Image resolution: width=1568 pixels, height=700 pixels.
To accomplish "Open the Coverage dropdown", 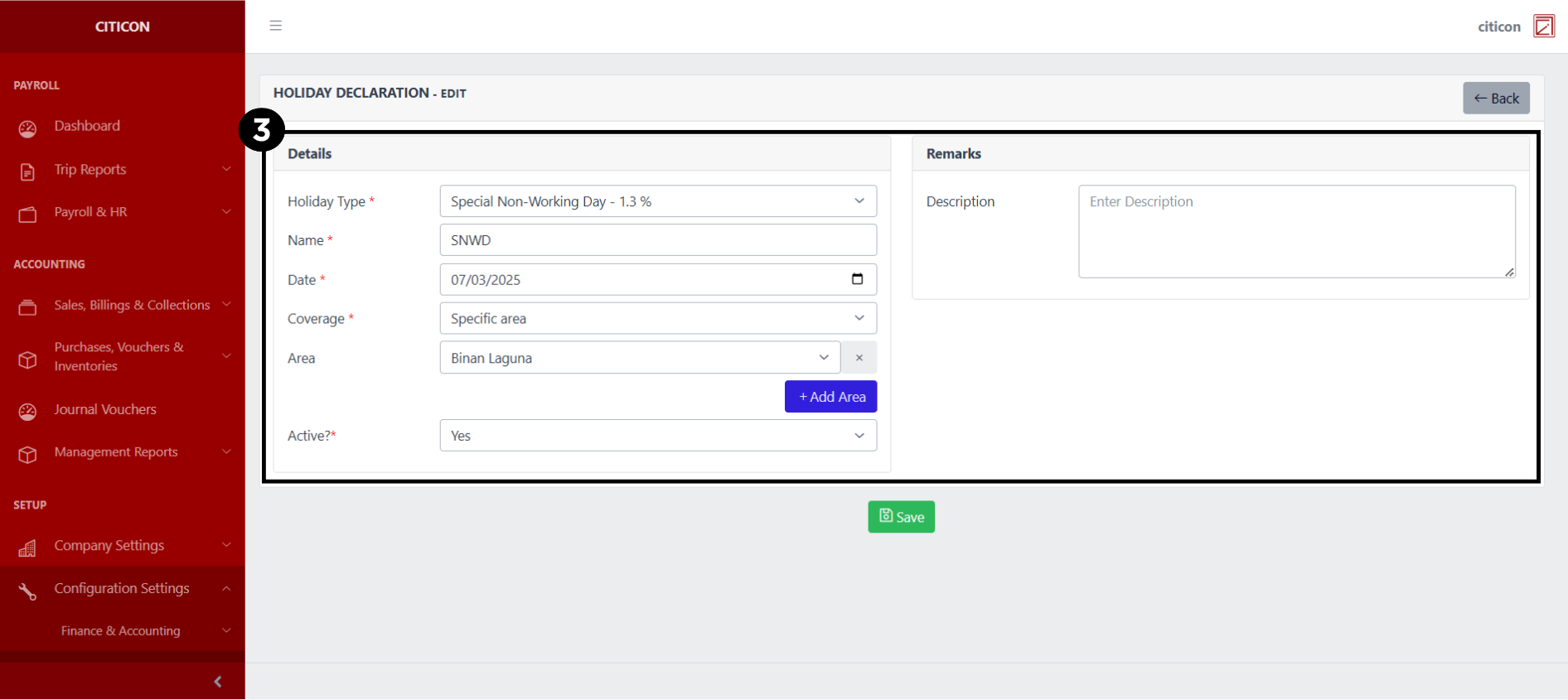I will tap(657, 319).
